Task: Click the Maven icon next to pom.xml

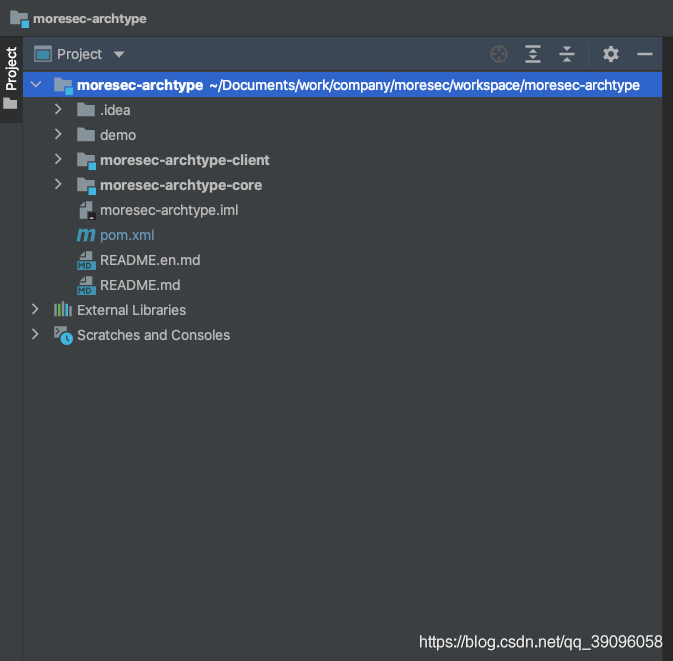Action: tap(86, 235)
